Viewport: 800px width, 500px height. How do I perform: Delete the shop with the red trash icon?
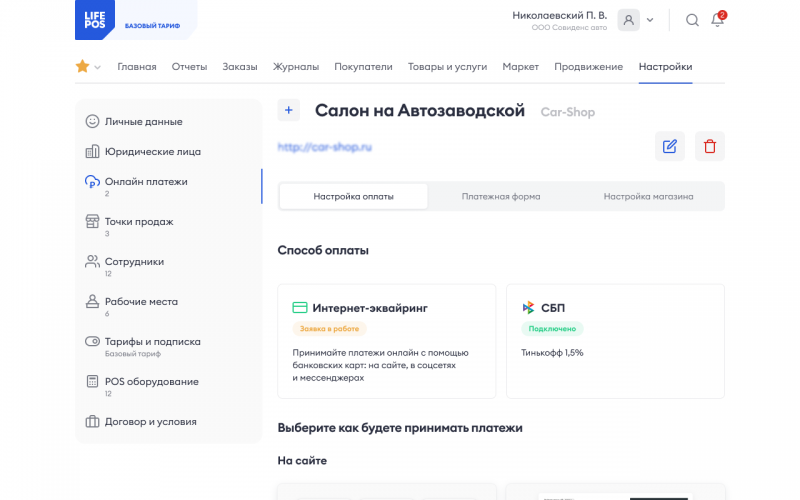(710, 146)
